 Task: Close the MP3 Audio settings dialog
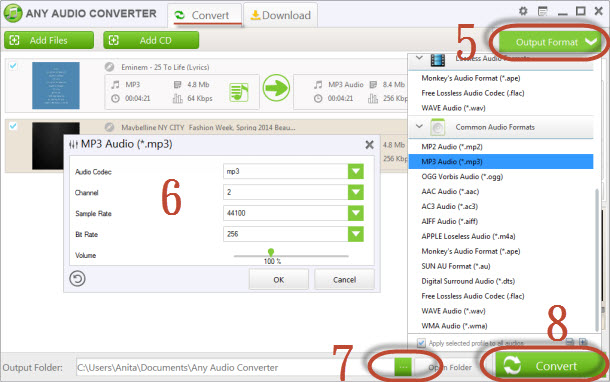[x=369, y=145]
